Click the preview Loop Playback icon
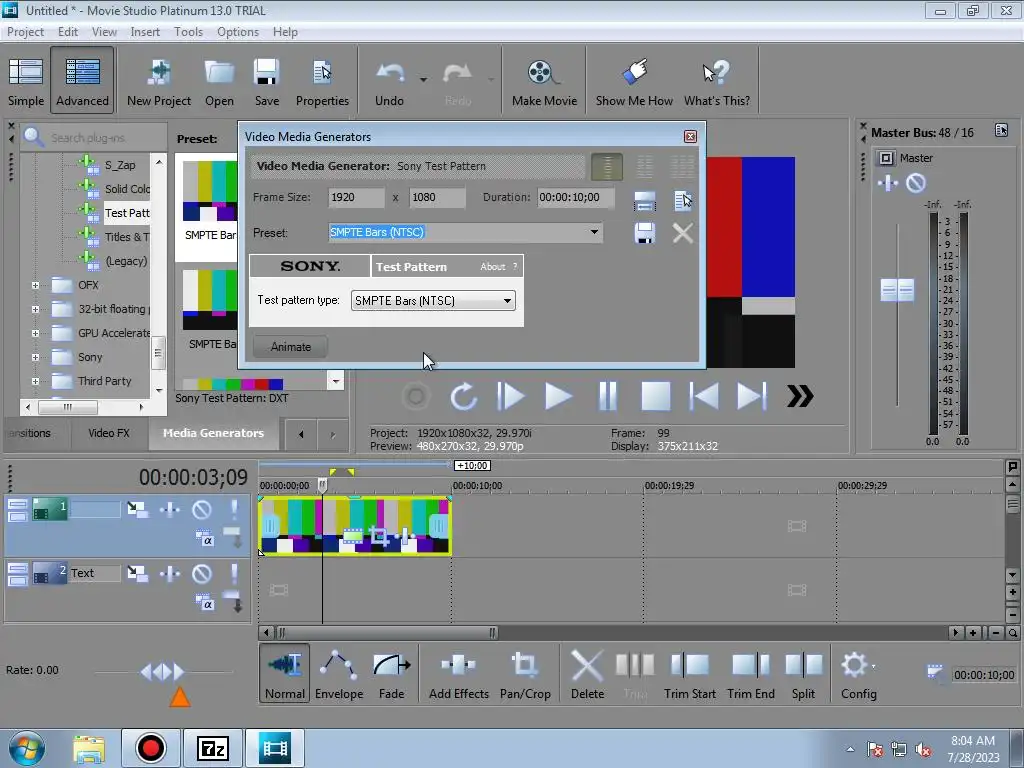 click(463, 396)
